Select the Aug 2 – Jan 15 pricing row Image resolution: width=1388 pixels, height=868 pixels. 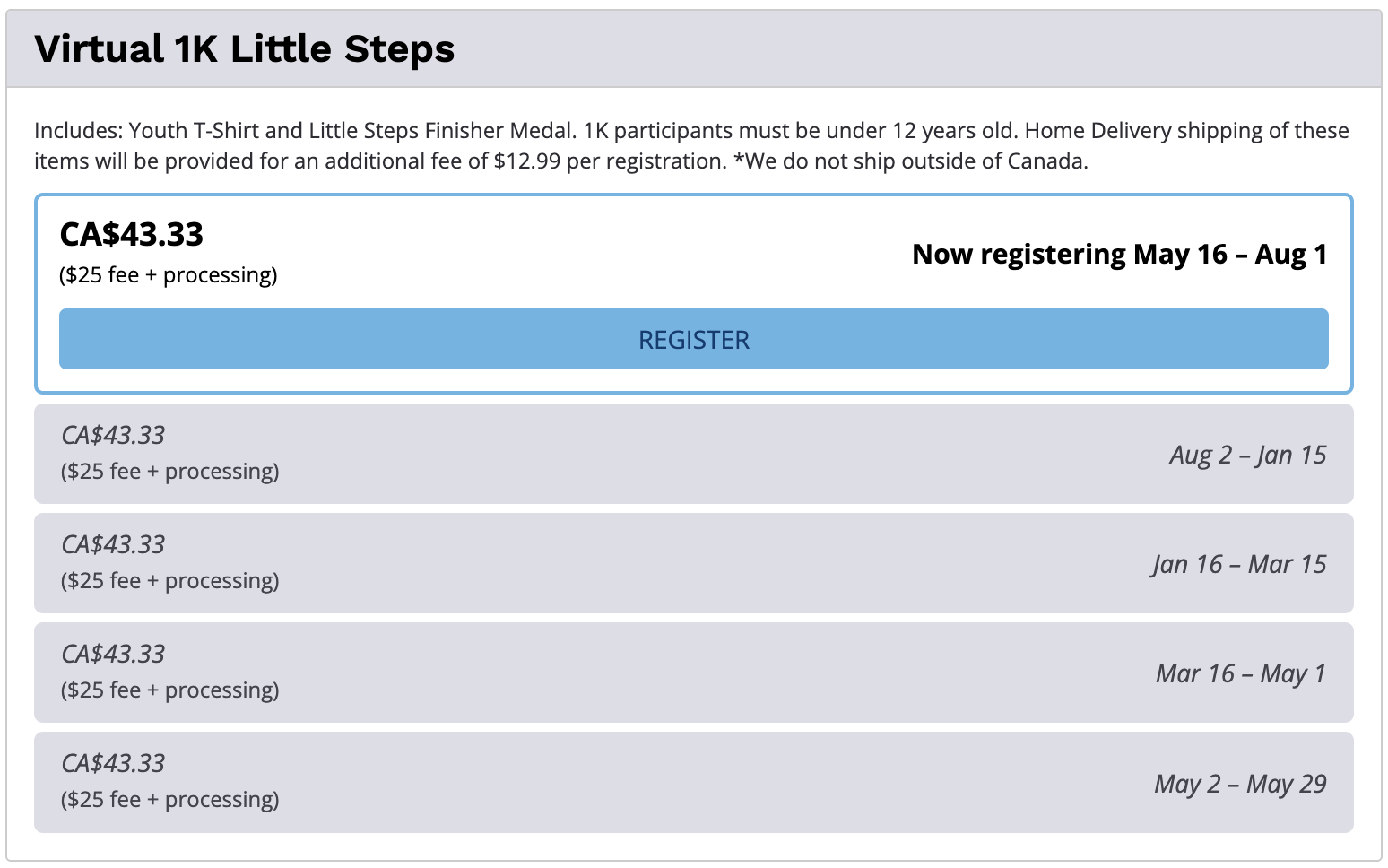coord(693,454)
